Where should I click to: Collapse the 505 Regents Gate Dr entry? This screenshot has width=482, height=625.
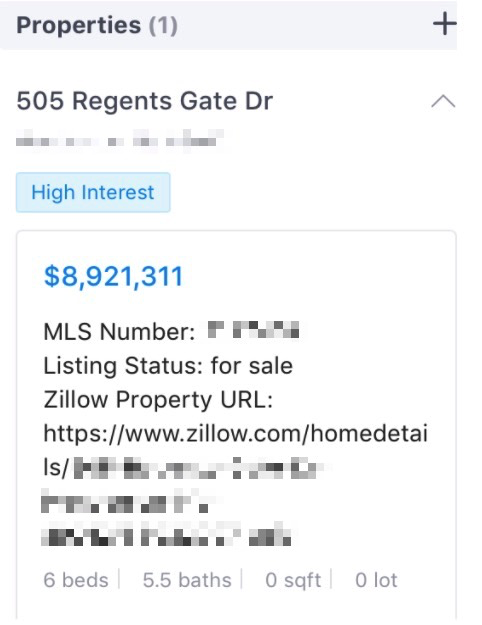click(x=443, y=102)
